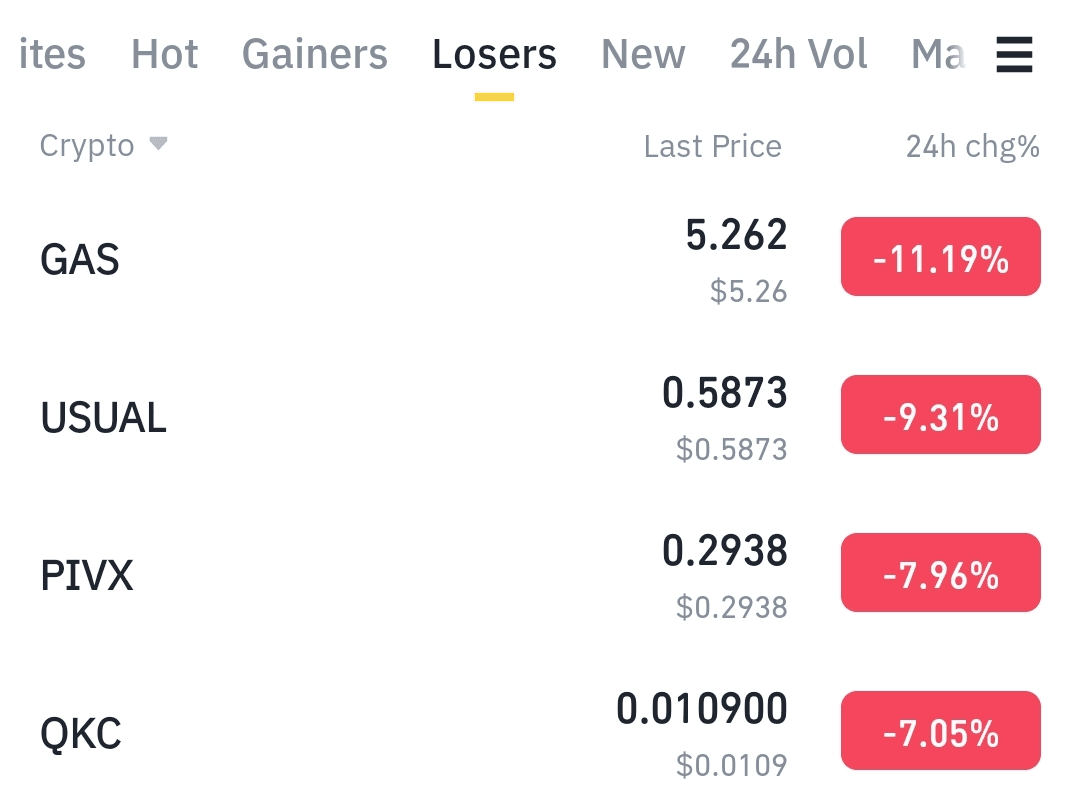1080x810 pixels.
Task: Open the PIVX trading pair row
Action: (540, 574)
